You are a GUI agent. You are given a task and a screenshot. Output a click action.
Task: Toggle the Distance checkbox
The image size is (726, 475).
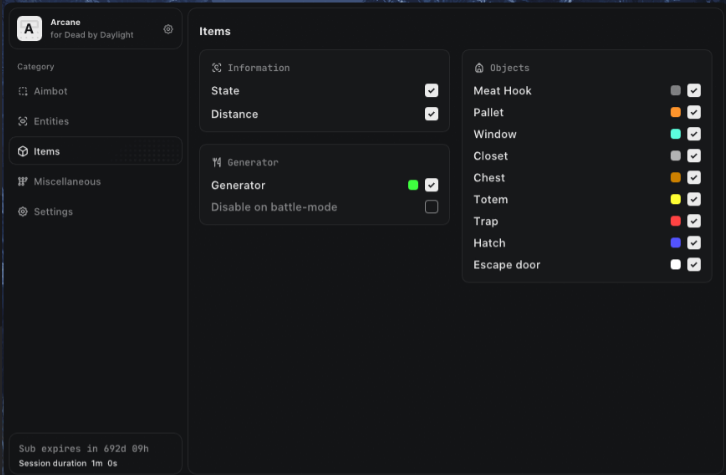pos(431,114)
